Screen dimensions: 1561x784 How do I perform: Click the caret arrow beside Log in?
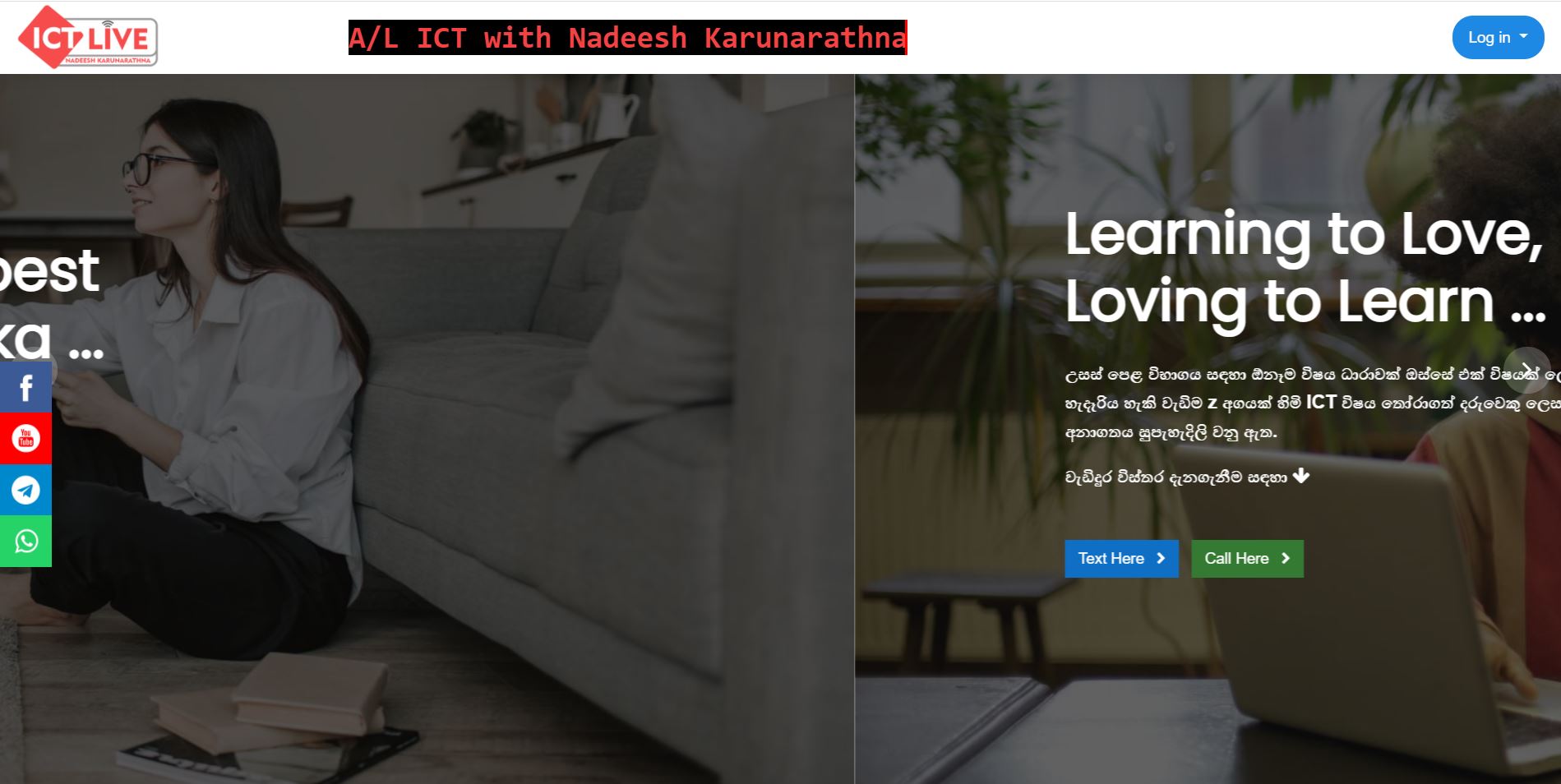coord(1523,36)
